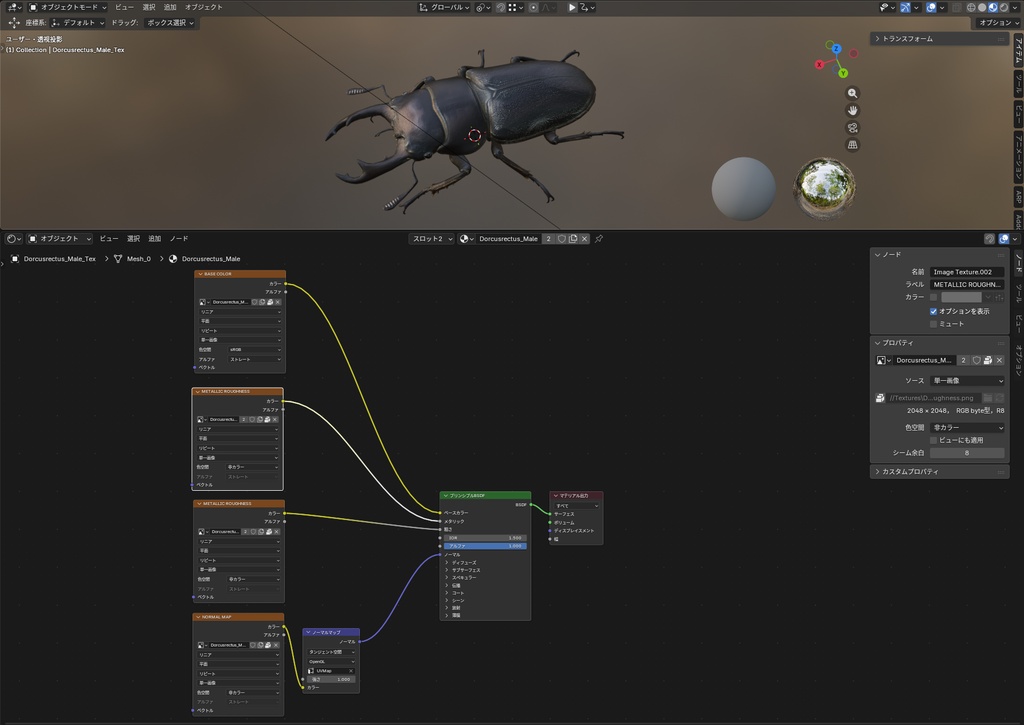Toggle the オプションを表示 checkbox
The image size is (1024, 725).
click(933, 312)
